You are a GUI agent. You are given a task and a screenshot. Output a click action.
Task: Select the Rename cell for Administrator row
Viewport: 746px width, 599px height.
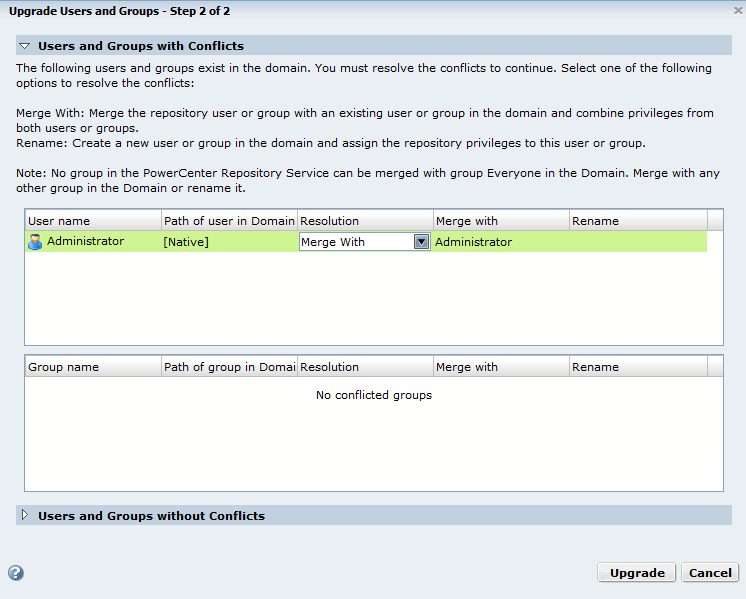pyautogui.click(x=637, y=242)
